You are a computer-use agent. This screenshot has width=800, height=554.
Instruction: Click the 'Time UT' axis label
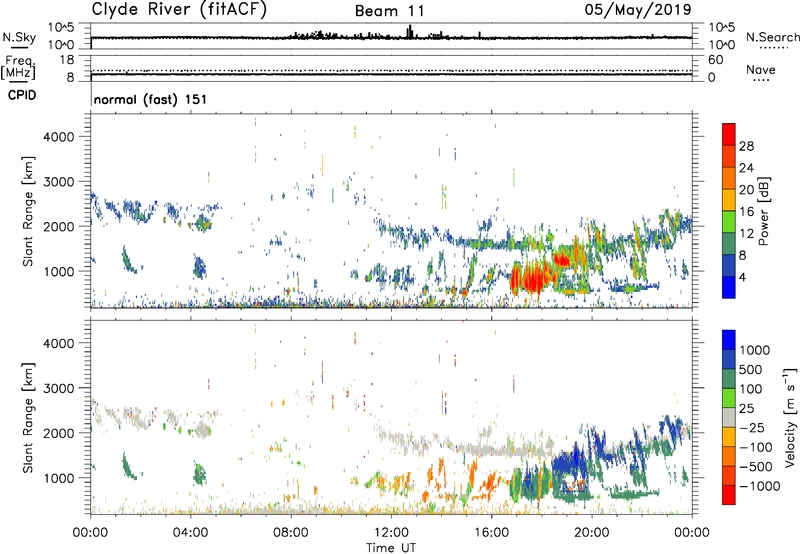(x=391, y=548)
